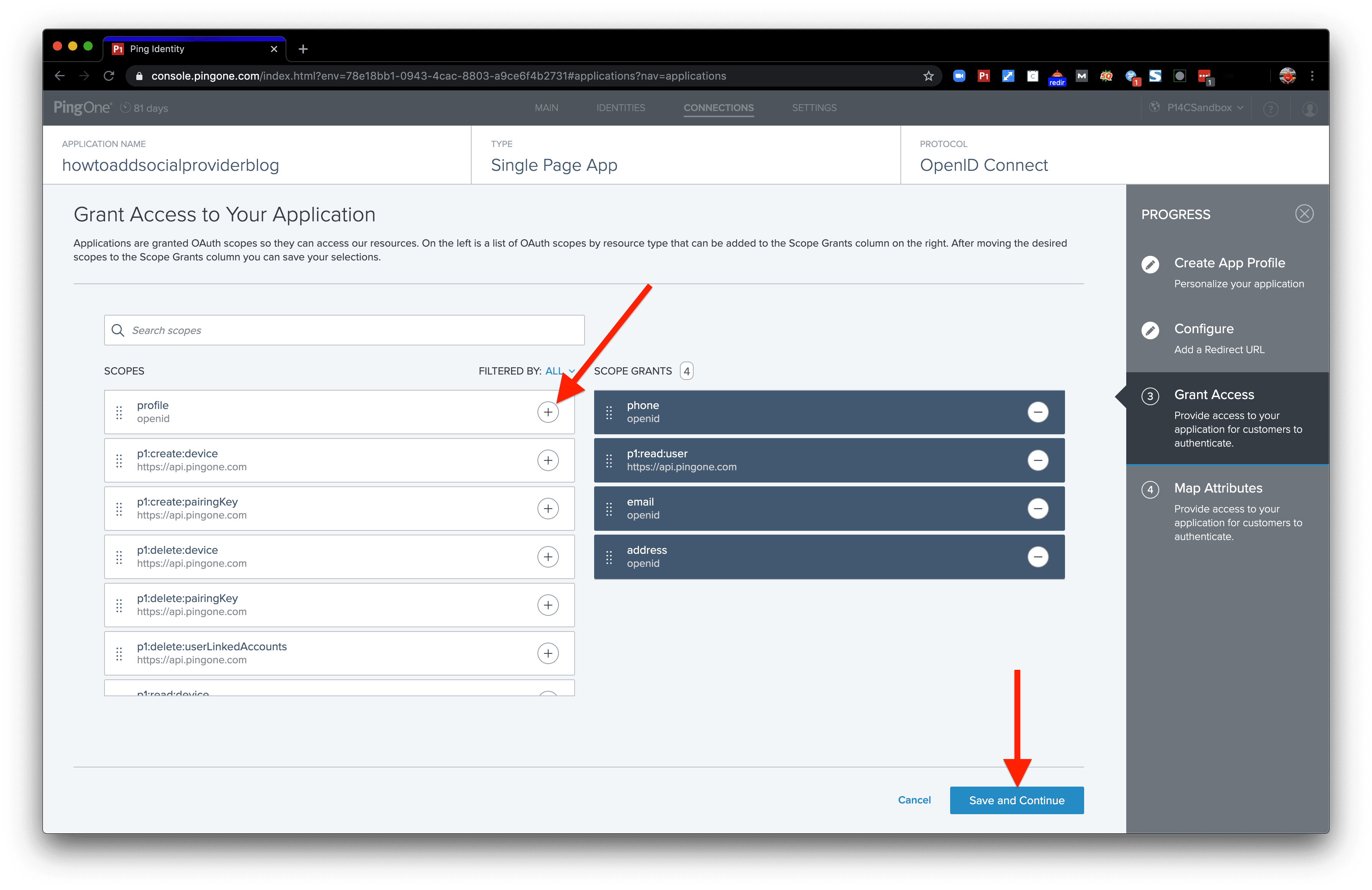Open Chrome three-dot menu
Image resolution: width=1372 pixels, height=890 pixels.
(x=1312, y=76)
